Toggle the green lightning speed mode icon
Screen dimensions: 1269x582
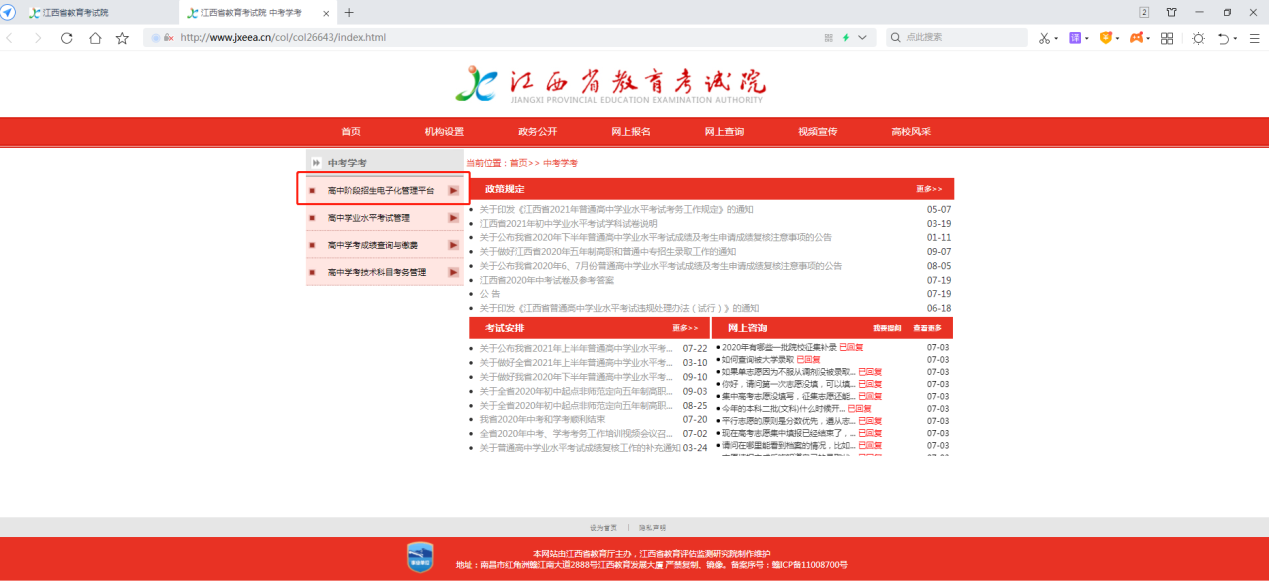click(846, 38)
